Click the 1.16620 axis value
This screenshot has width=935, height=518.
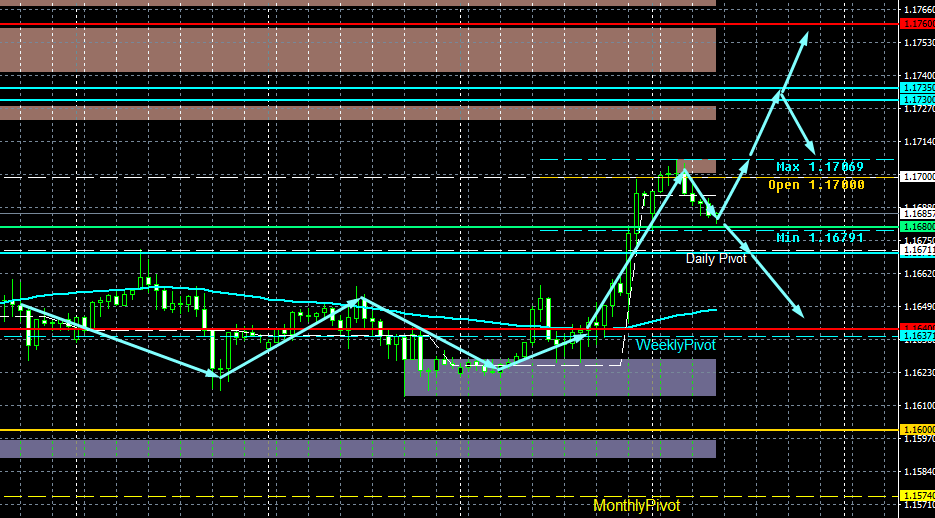click(919, 274)
